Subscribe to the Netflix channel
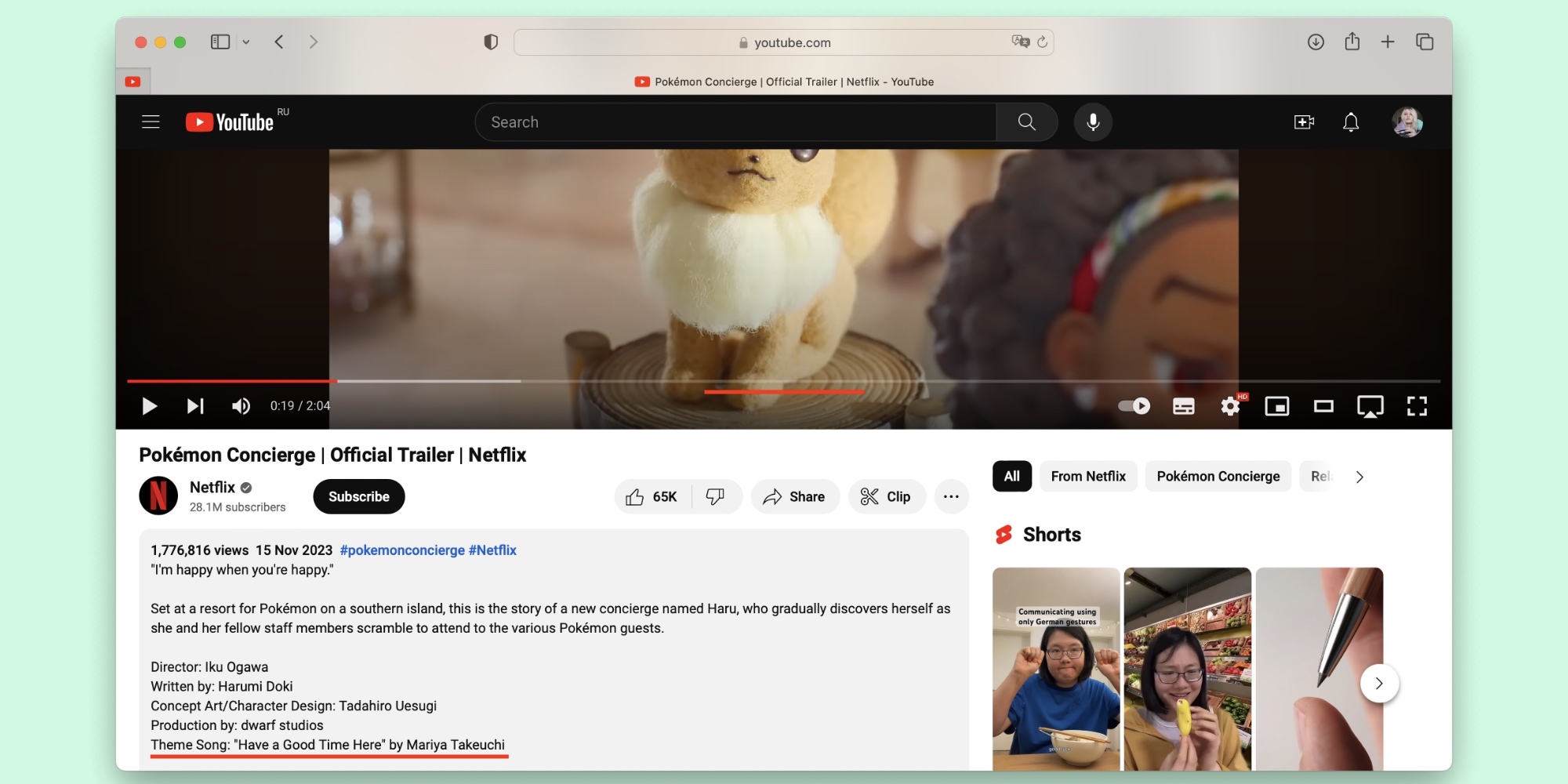The width and height of the screenshot is (1568, 784). coord(359,497)
